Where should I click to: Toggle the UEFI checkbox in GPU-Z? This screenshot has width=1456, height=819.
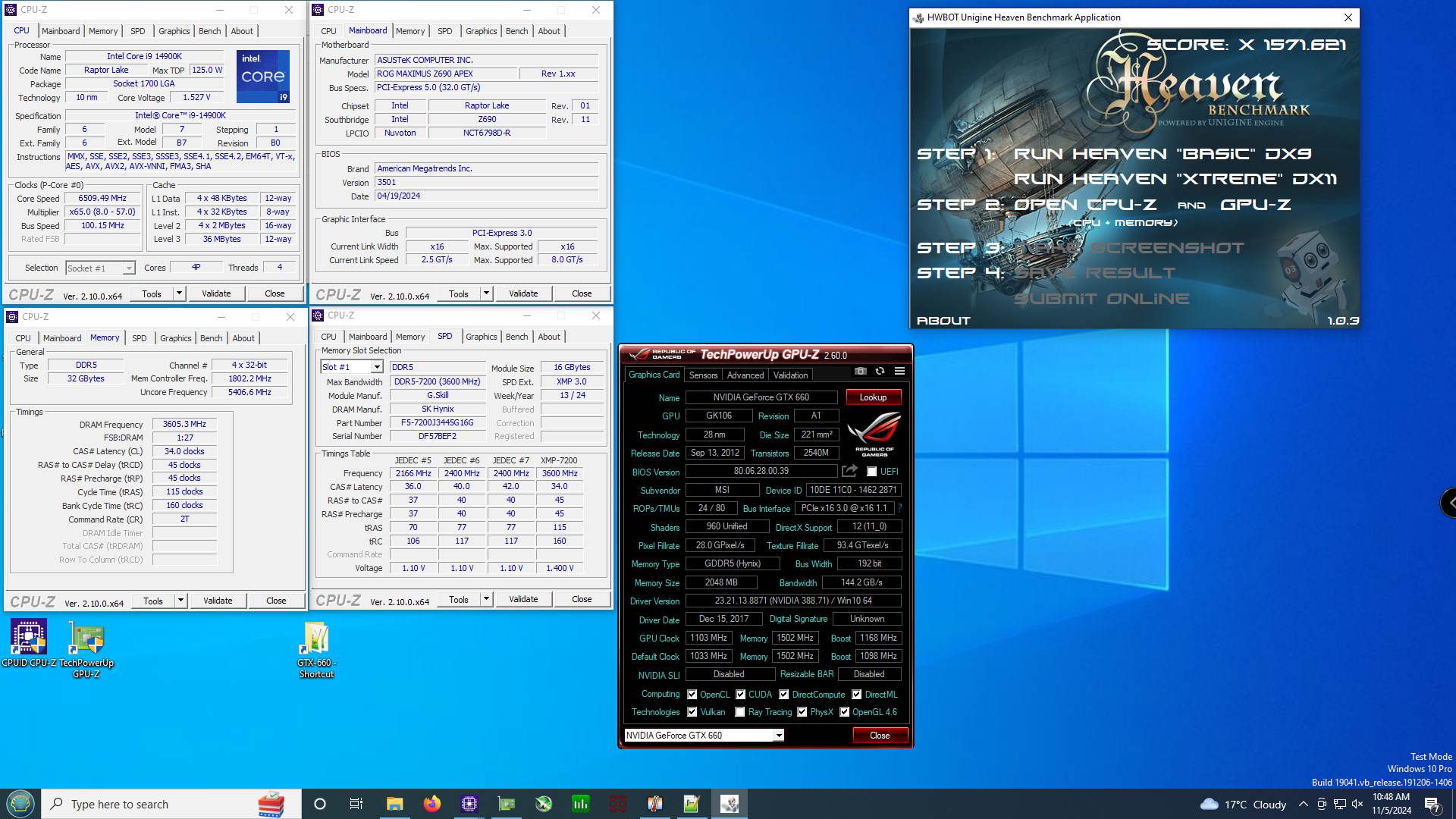[871, 472]
